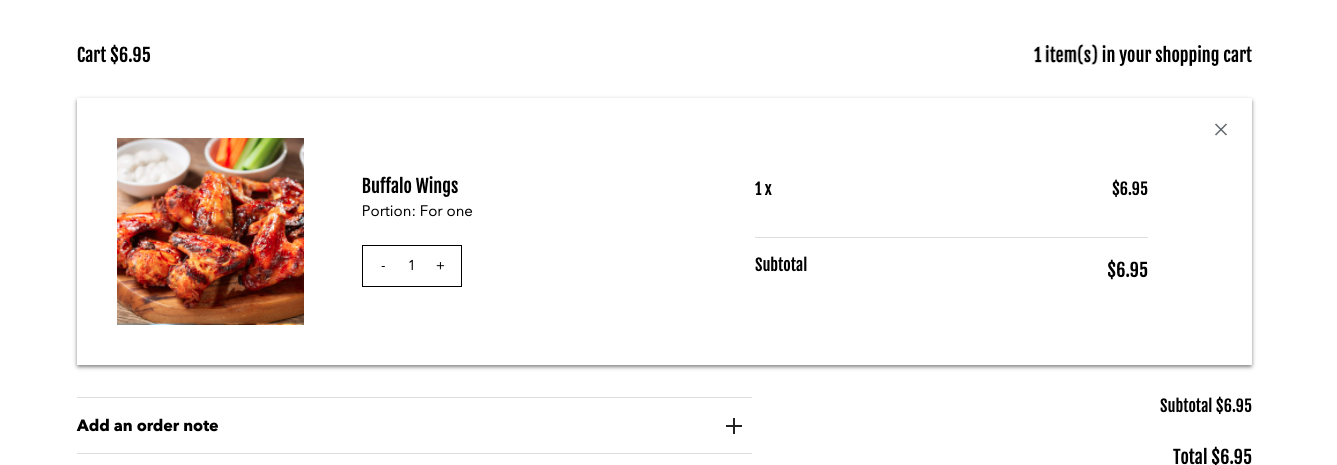Increase quantity with the plus button
This screenshot has height=465, width=1337.
click(440, 266)
